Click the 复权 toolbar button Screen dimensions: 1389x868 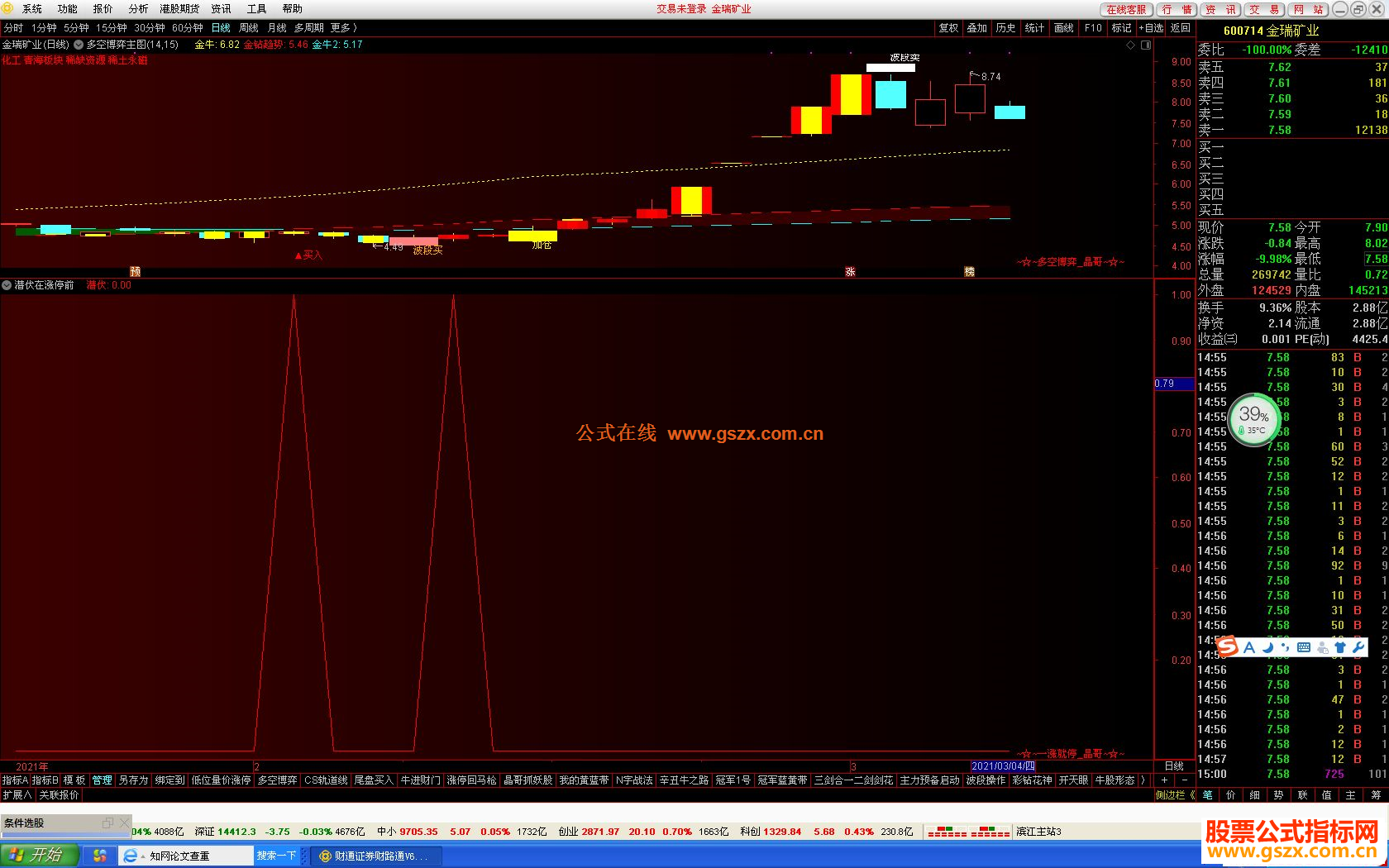(948, 28)
